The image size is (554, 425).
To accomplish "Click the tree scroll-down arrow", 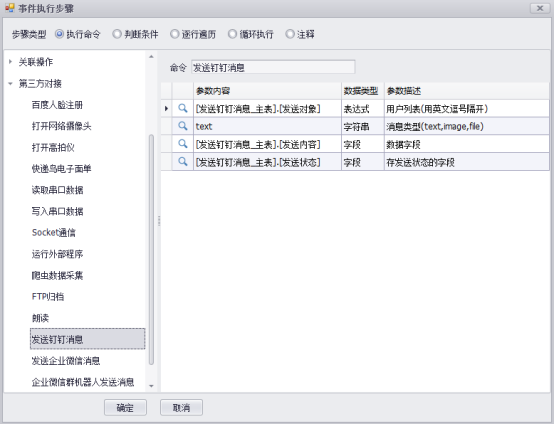I will (x=151, y=386).
